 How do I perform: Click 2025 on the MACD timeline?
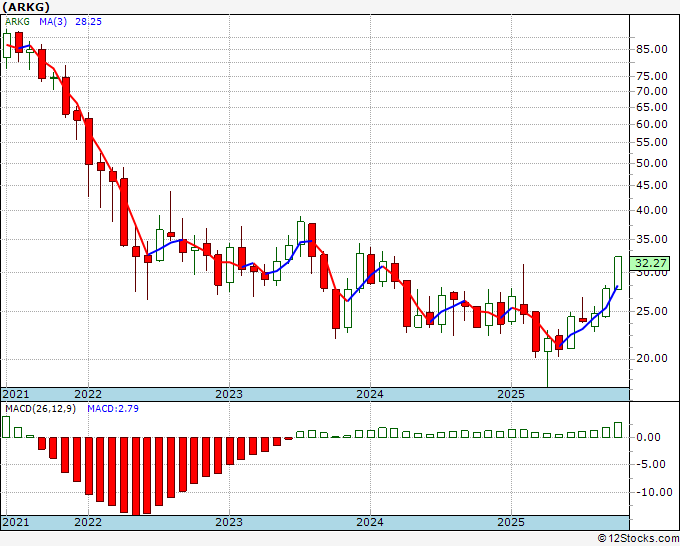[x=511, y=522]
